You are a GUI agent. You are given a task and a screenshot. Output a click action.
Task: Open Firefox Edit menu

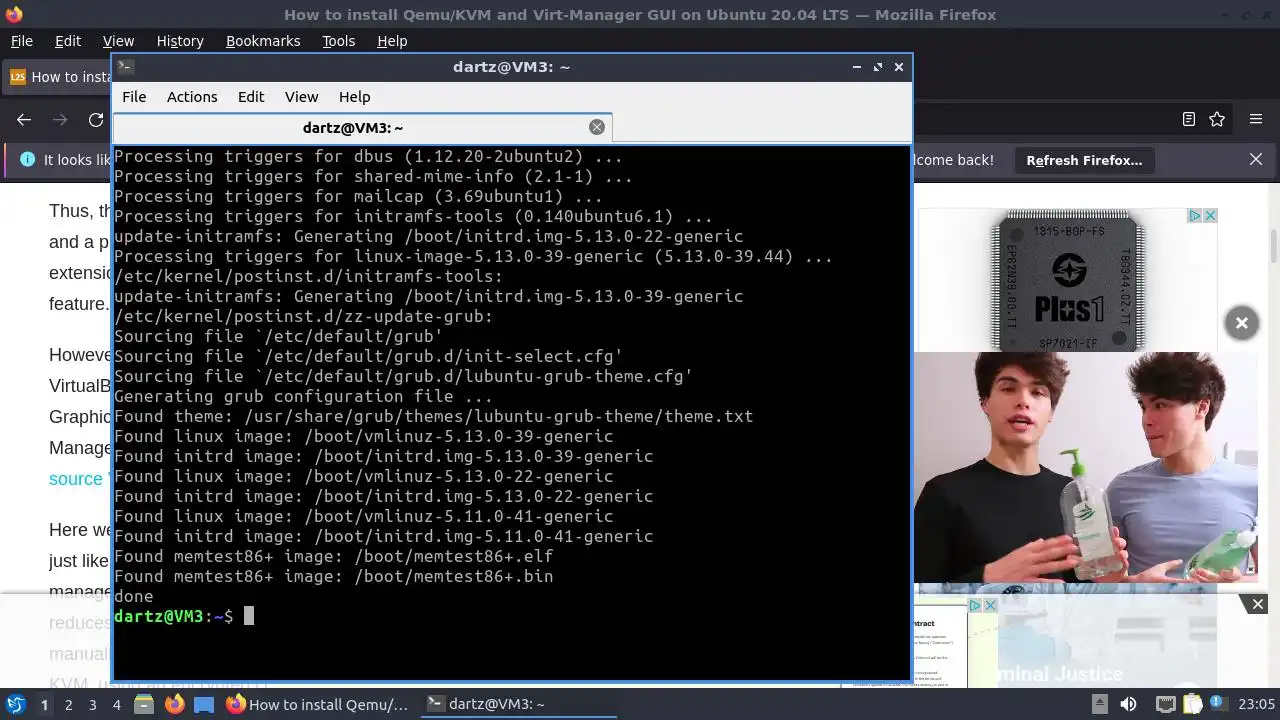click(68, 41)
